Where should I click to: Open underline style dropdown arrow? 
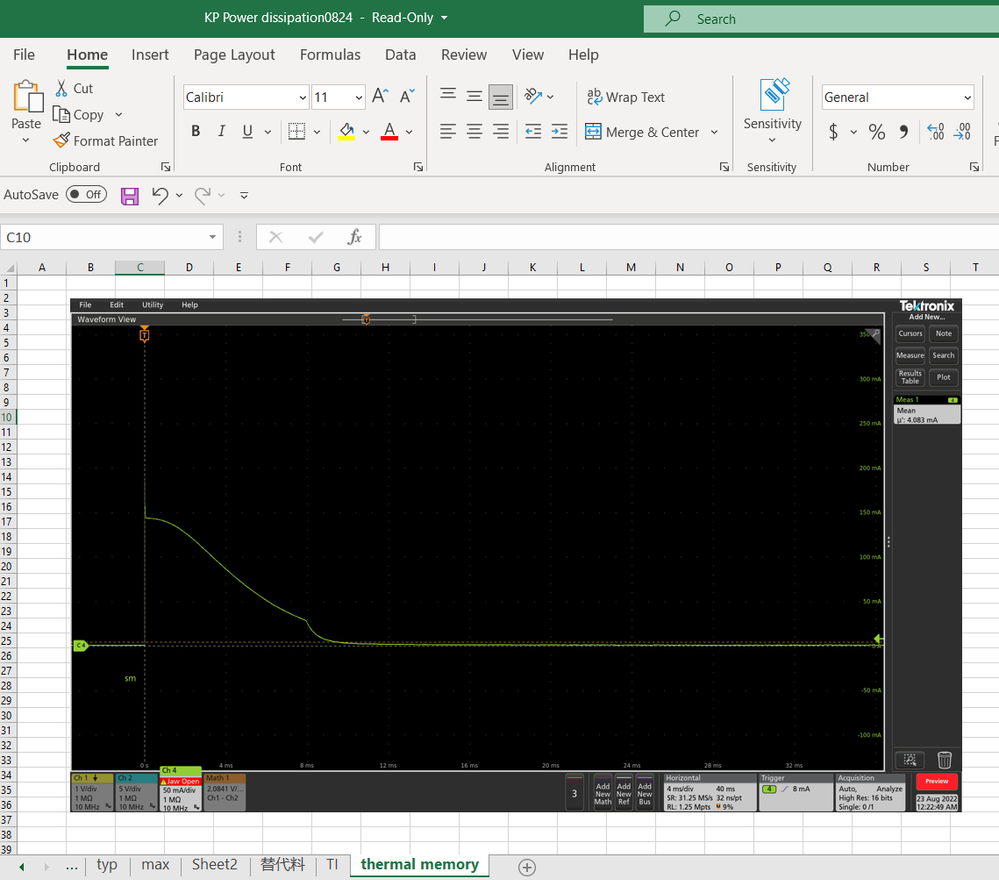pos(268,132)
